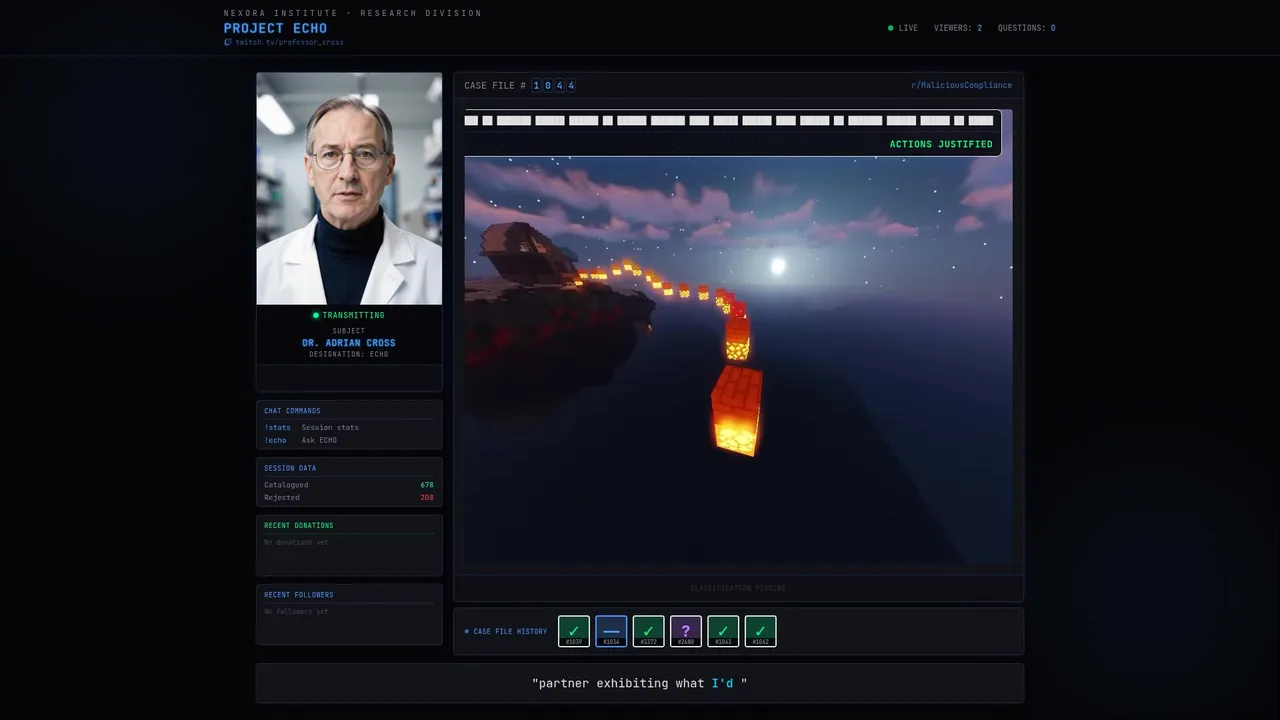Click the DR. ADRIAN CROSS name label
This screenshot has width=1280, height=720.
point(349,343)
